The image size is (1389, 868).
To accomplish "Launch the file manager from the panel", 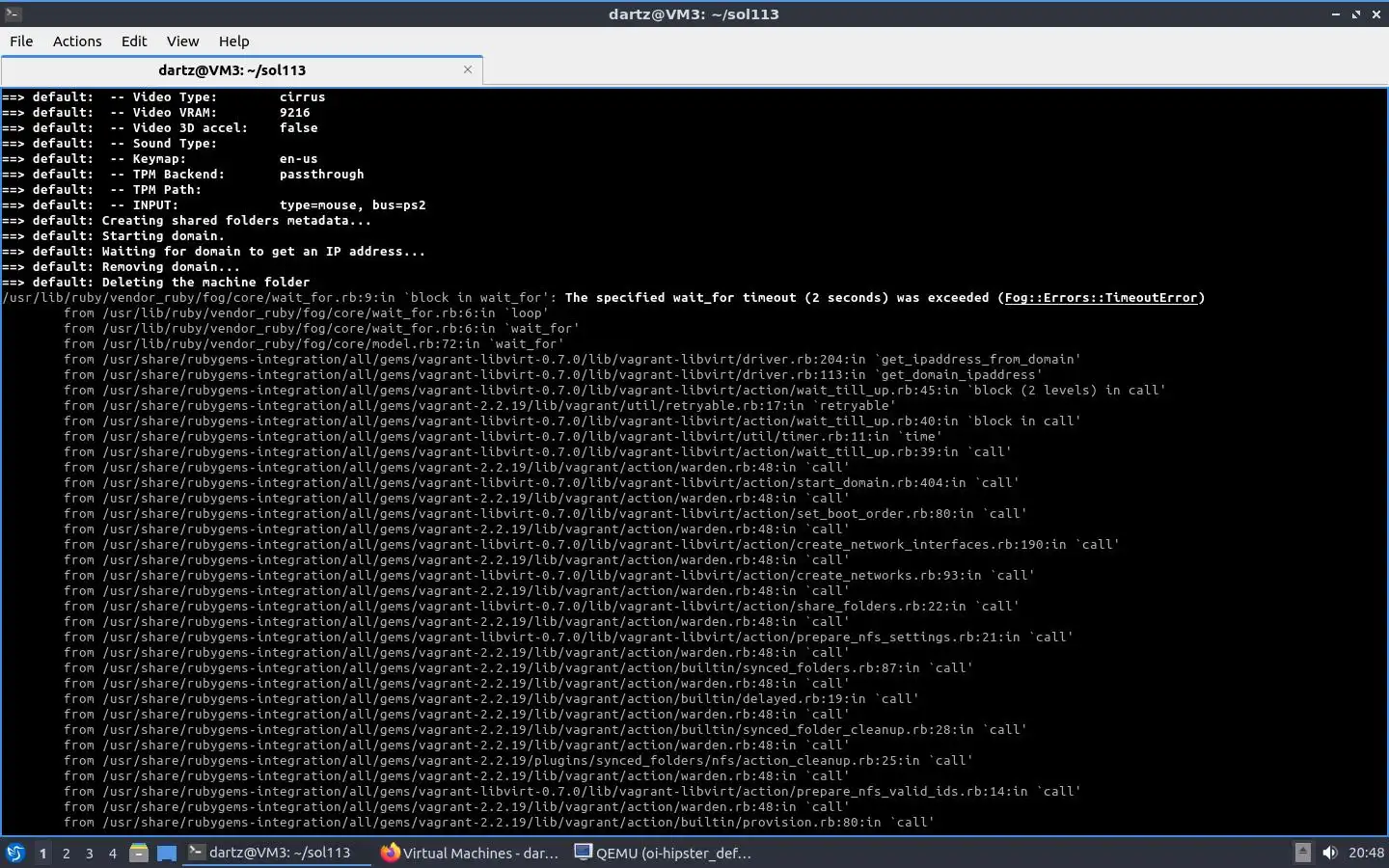I will [x=139, y=853].
